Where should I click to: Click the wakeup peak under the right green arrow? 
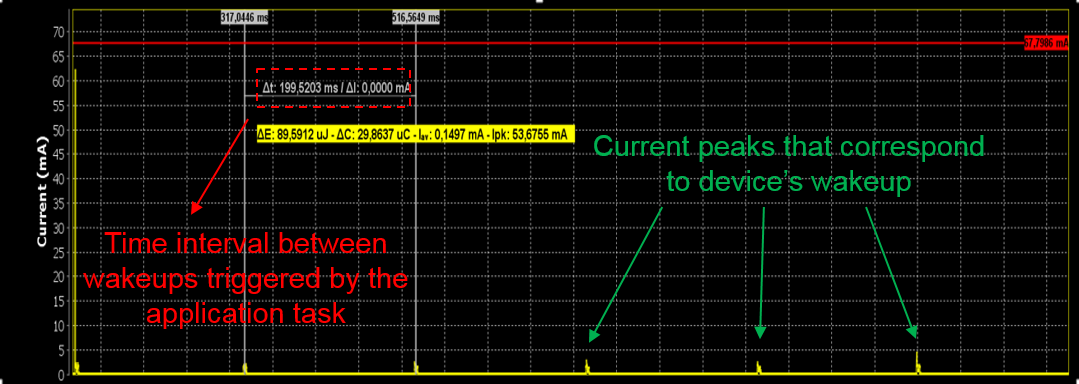917,363
